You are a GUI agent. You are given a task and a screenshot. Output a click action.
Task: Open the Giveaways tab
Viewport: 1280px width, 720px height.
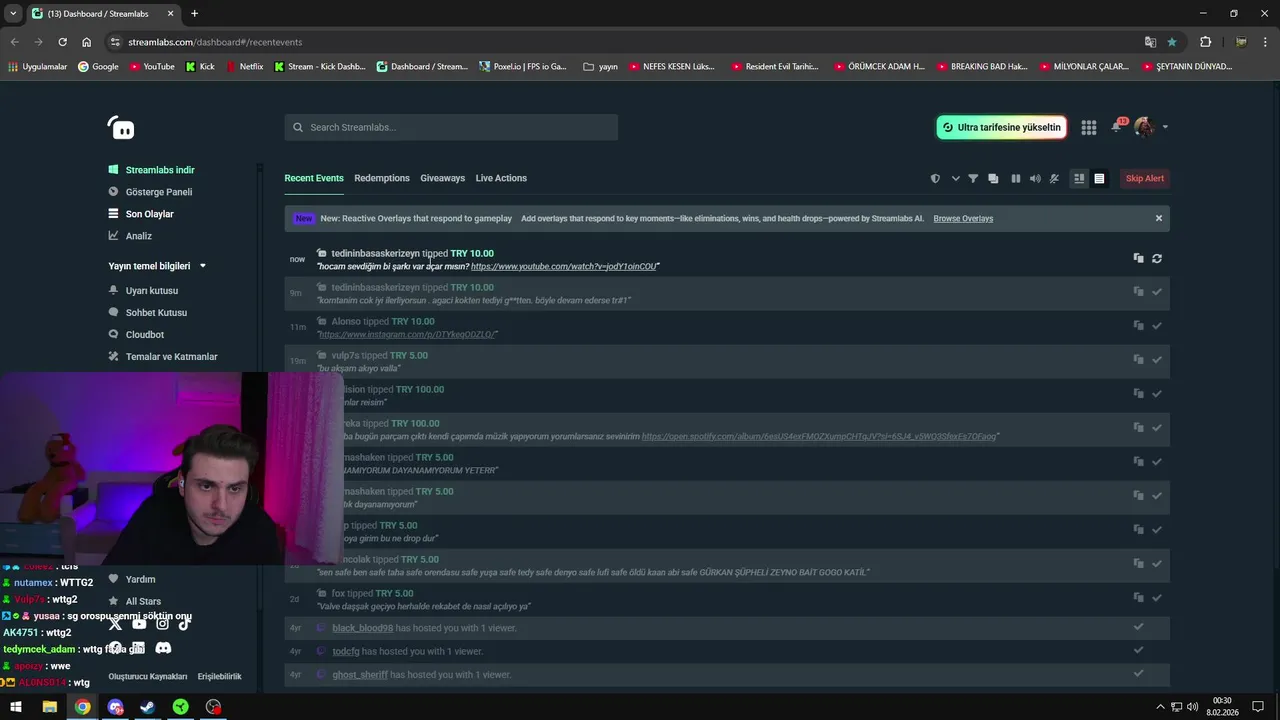(x=442, y=178)
